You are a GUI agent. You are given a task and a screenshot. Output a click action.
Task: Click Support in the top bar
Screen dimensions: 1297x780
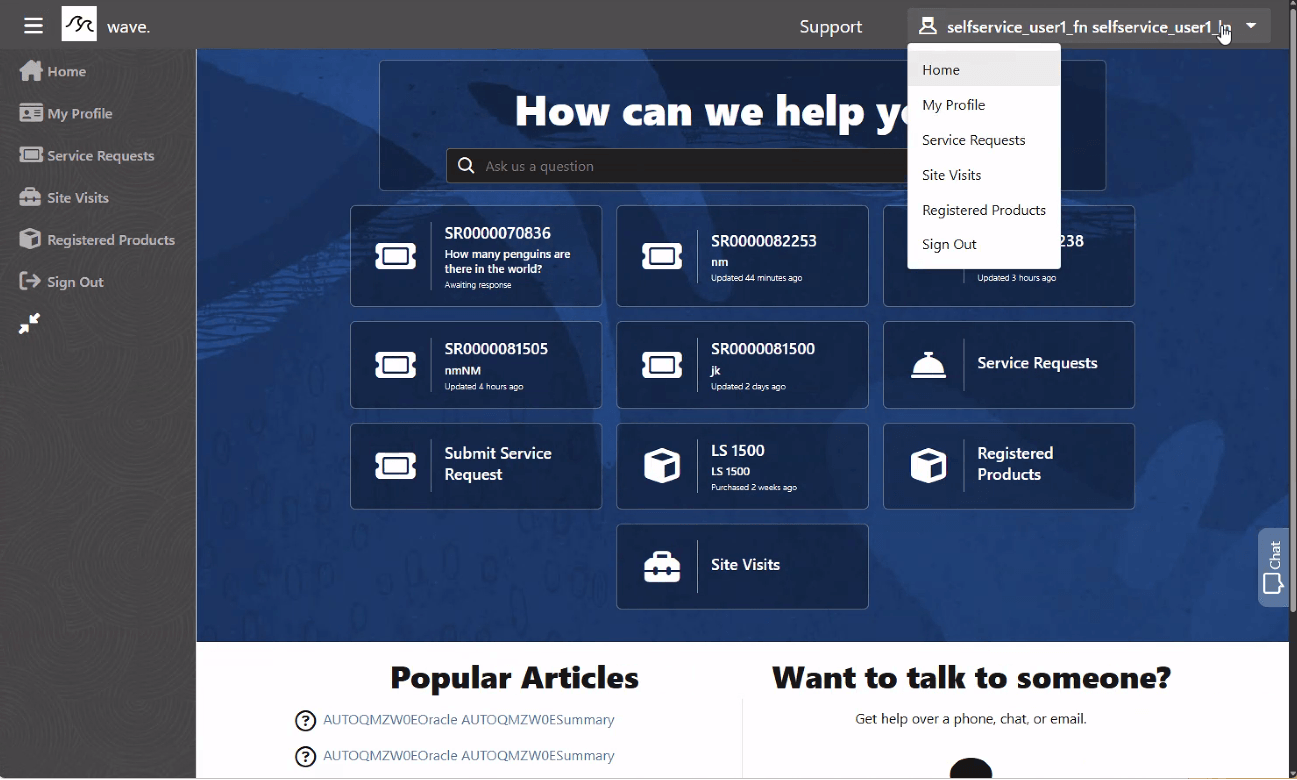[x=830, y=27]
